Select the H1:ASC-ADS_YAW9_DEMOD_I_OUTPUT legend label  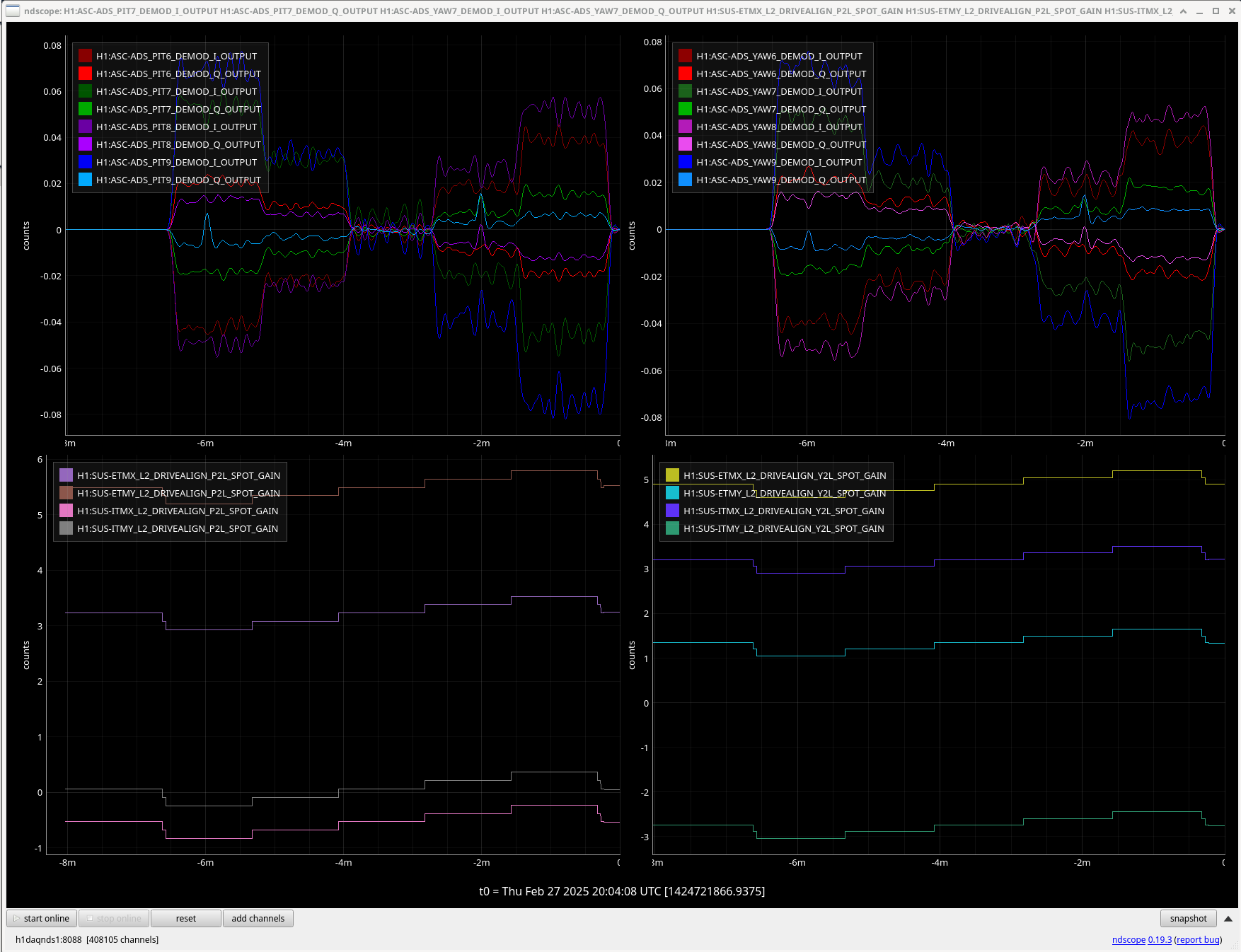(x=779, y=162)
